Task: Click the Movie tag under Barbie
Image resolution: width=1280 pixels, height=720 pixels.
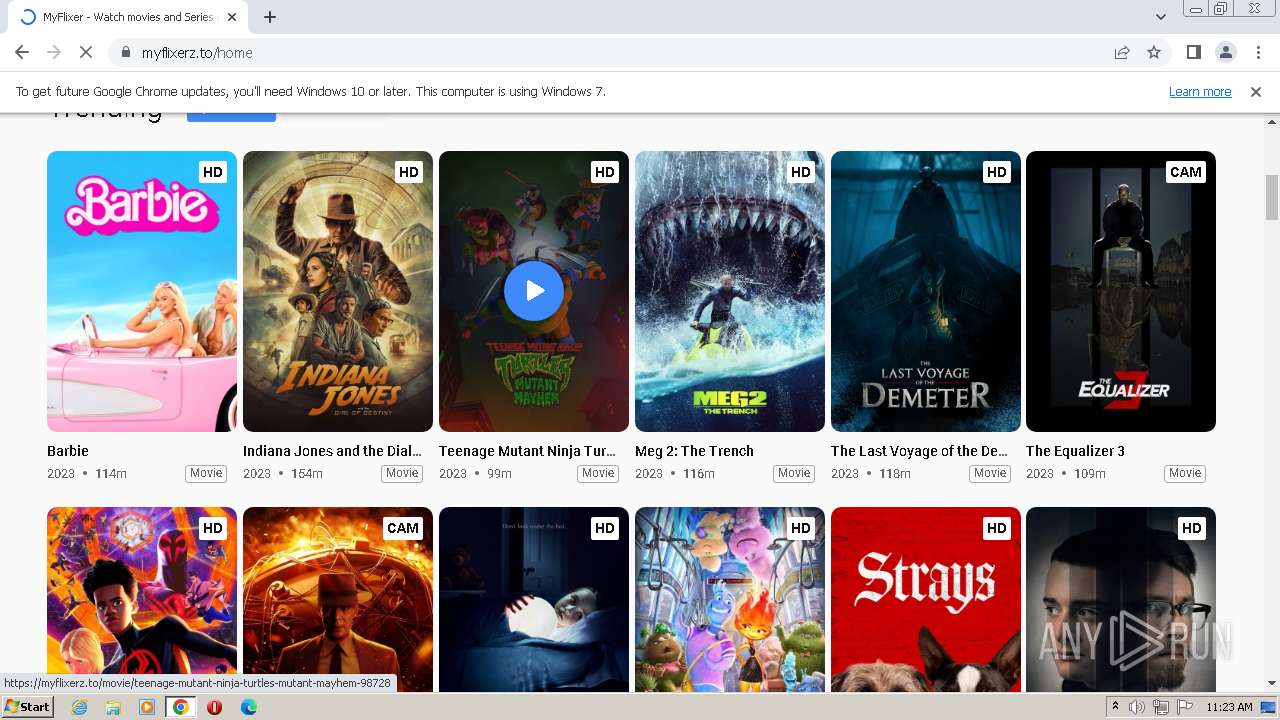Action: coord(206,473)
